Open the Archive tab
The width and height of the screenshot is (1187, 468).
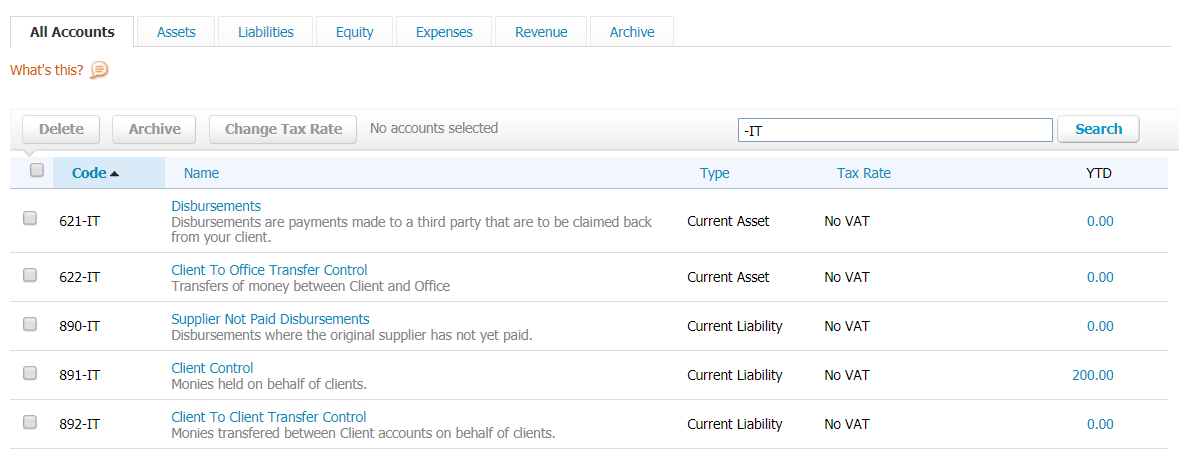(x=632, y=32)
